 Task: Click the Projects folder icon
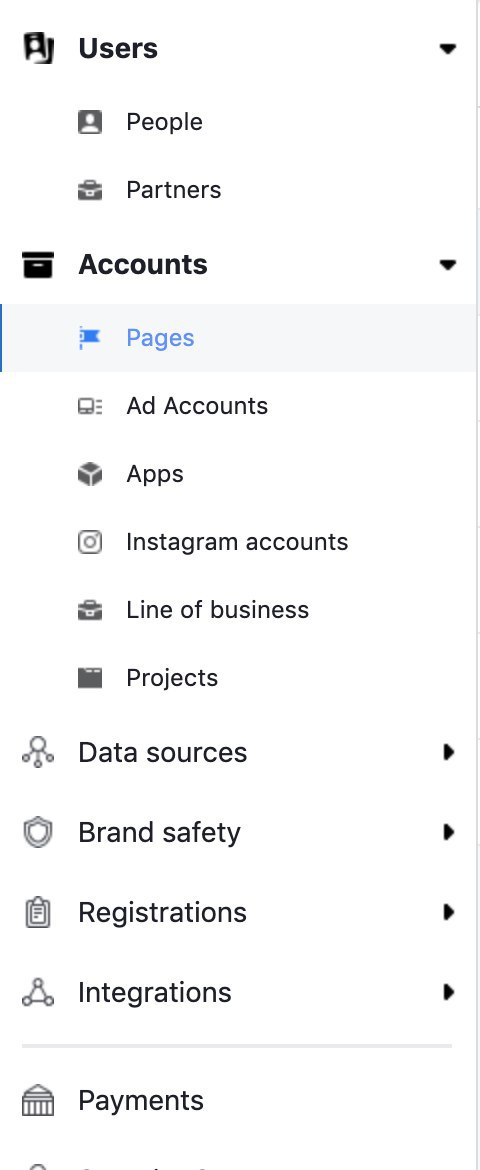tap(90, 678)
